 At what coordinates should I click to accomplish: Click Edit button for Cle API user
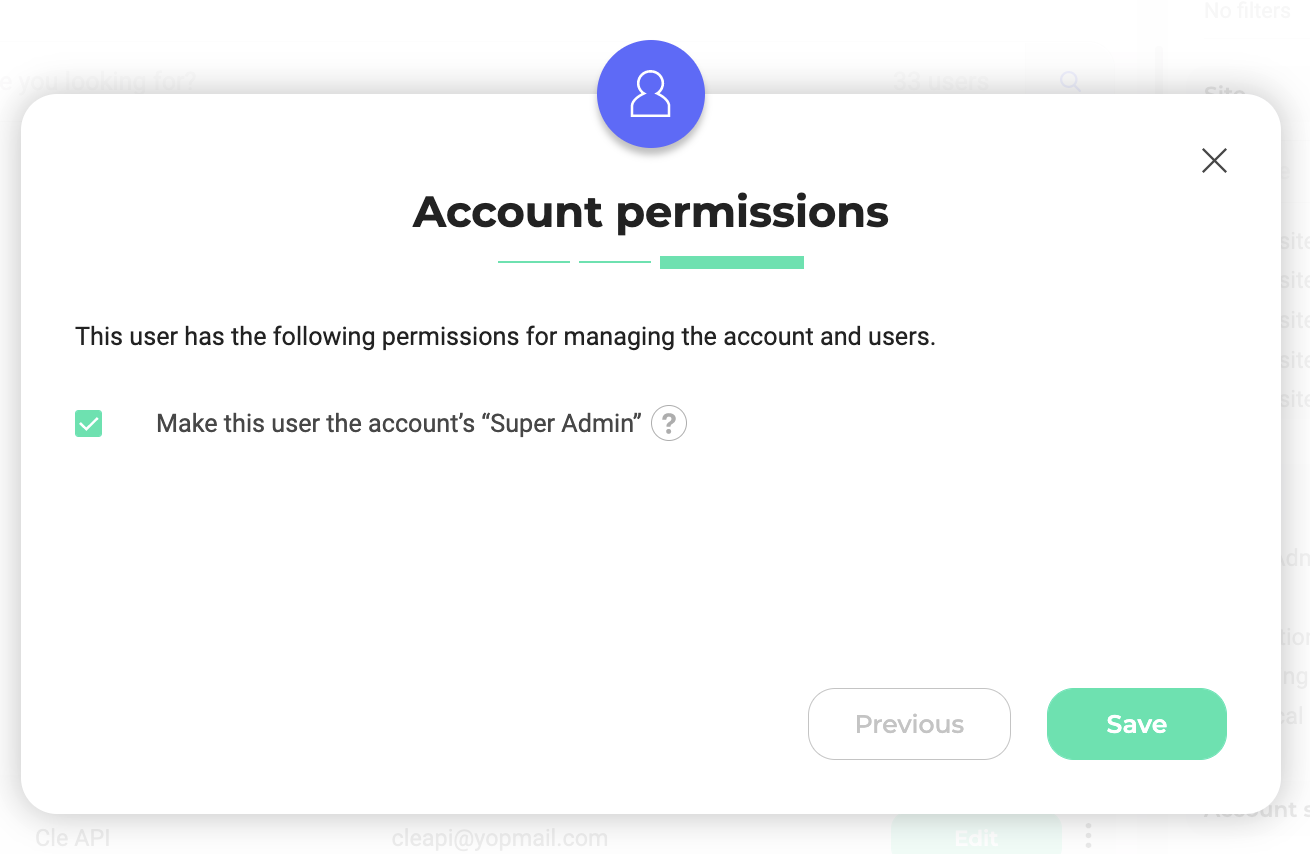coord(975,837)
